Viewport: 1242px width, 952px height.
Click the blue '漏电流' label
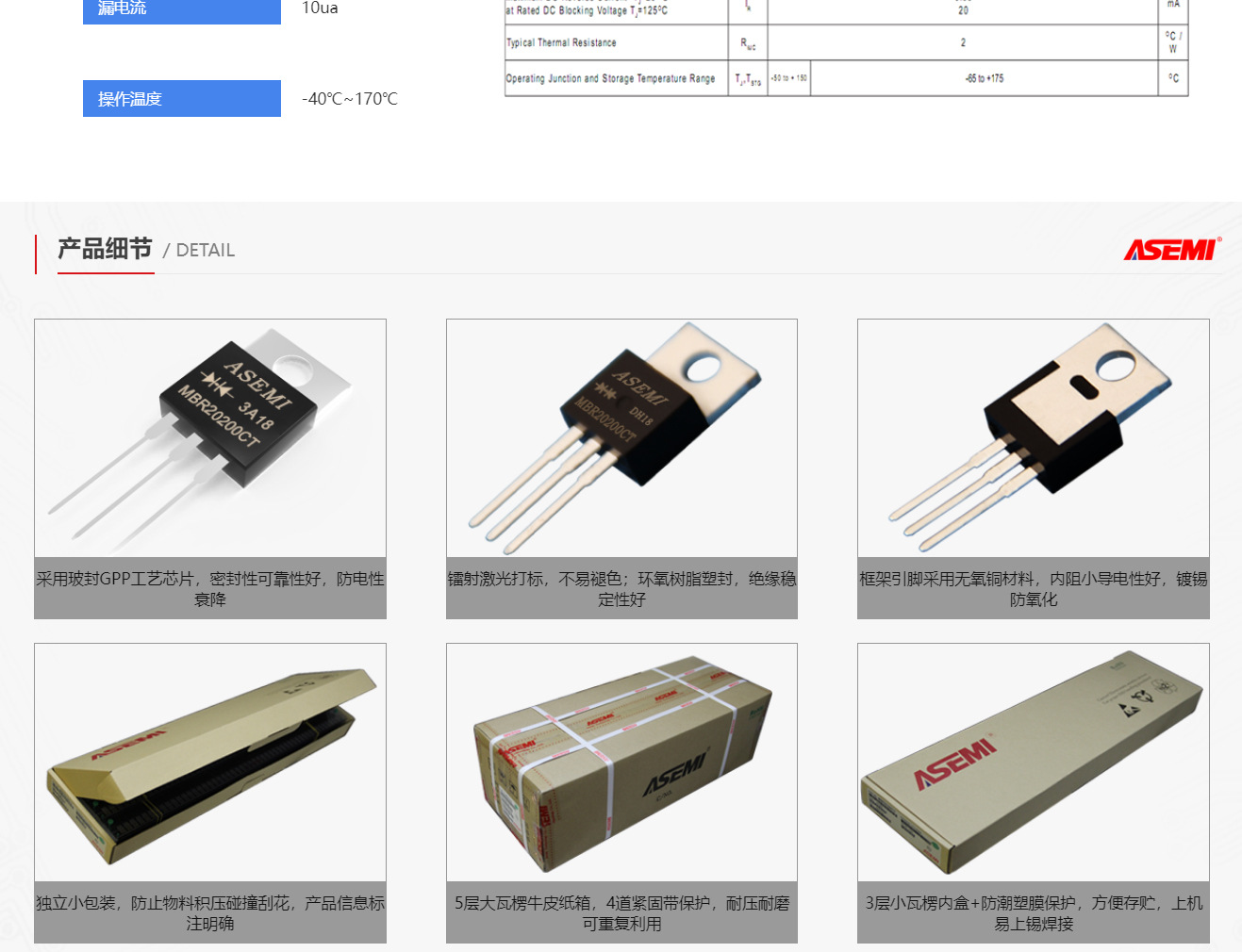coord(182,8)
